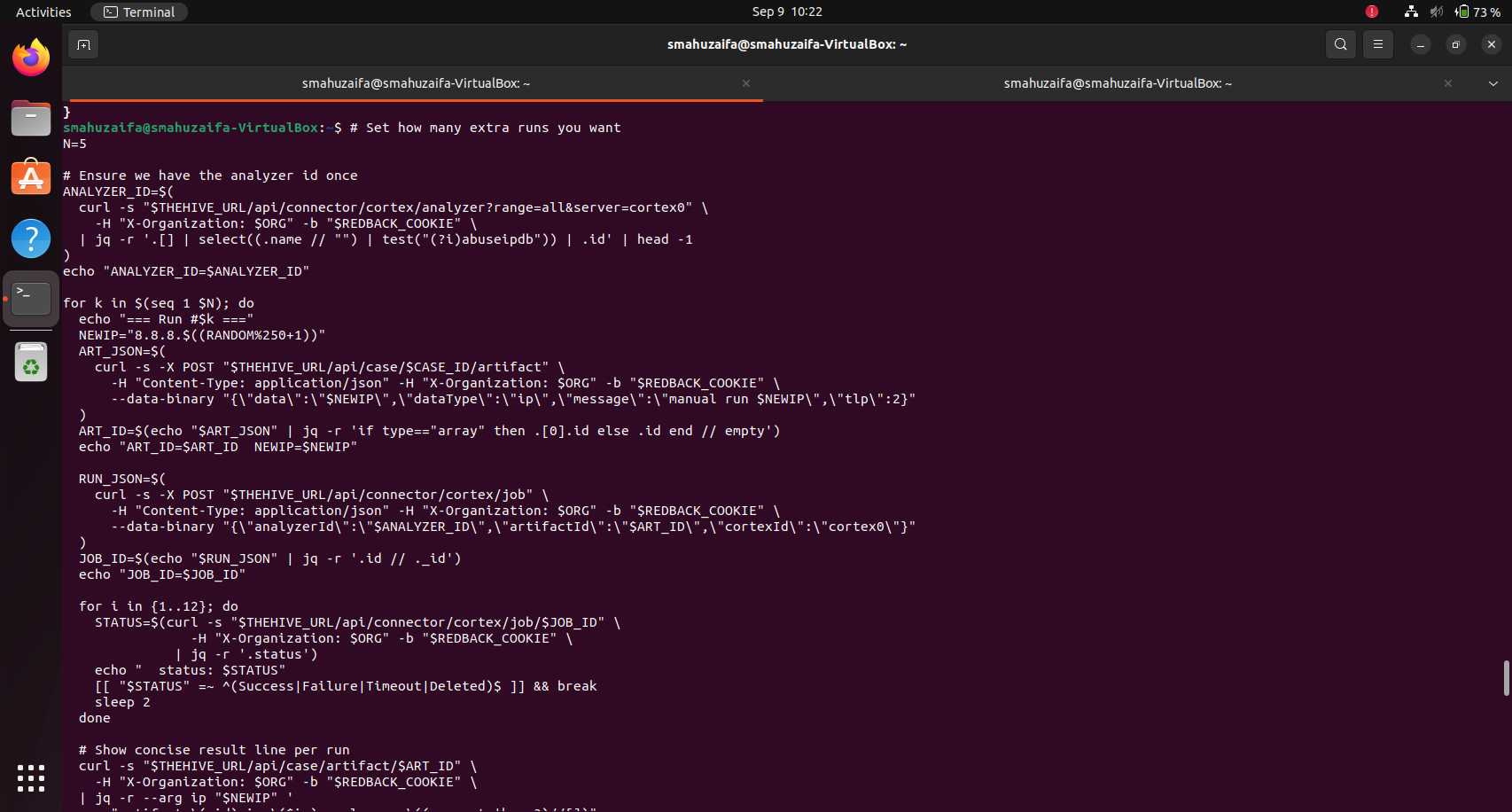Click the Activities button

(x=43, y=12)
